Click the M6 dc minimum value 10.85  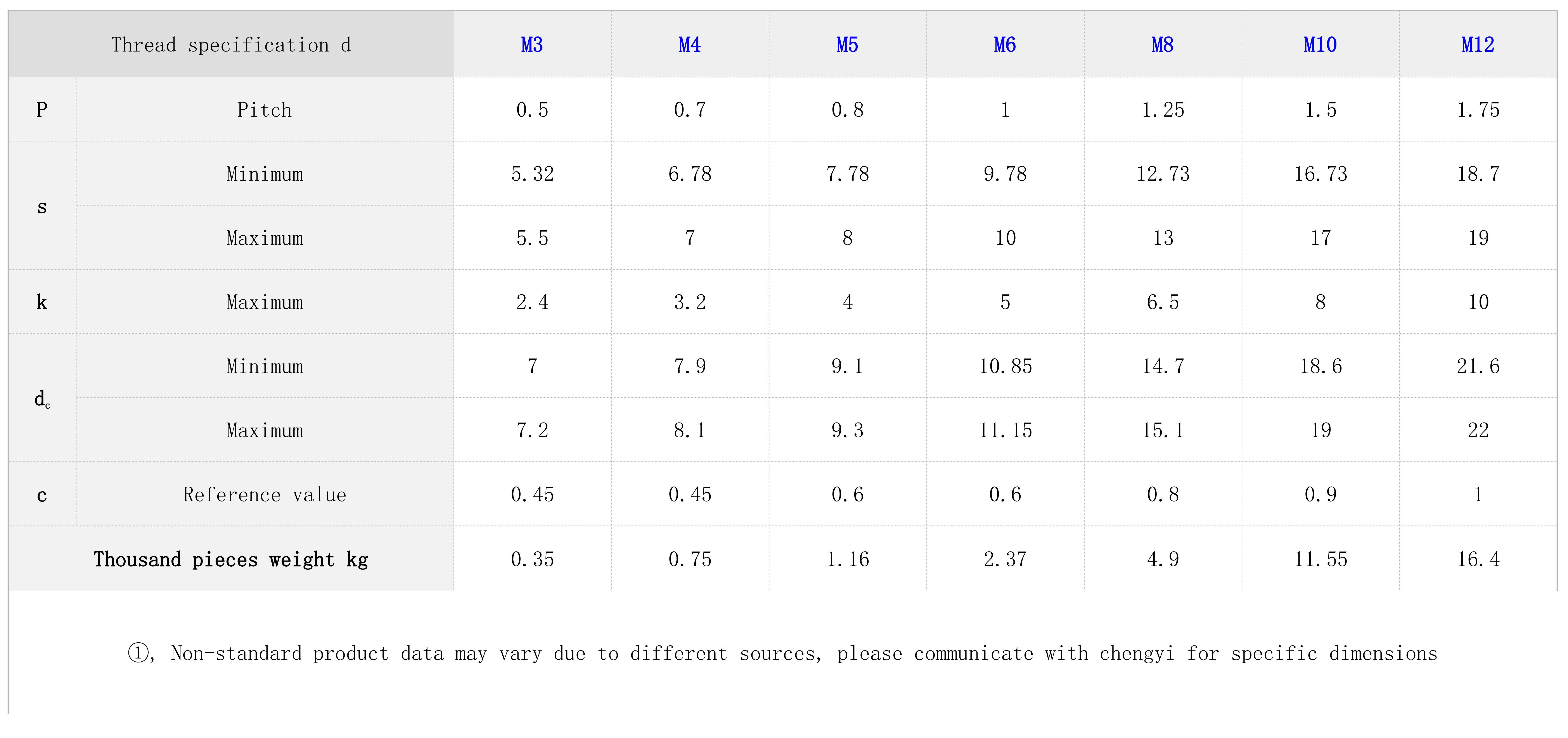point(1005,366)
